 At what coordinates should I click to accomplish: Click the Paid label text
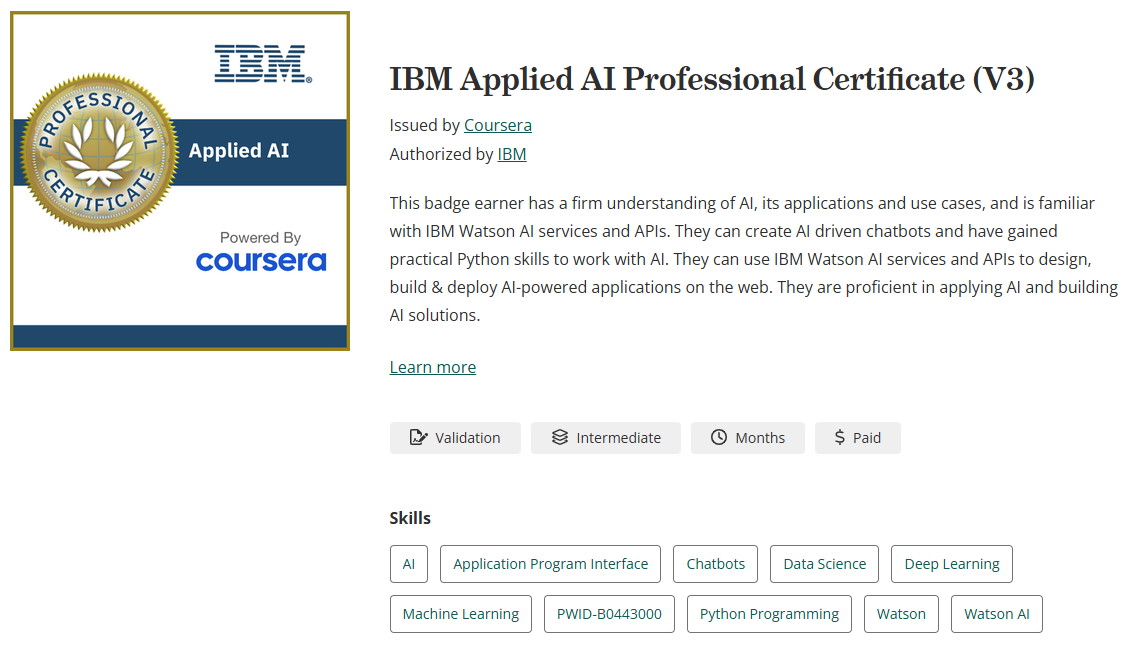867,438
